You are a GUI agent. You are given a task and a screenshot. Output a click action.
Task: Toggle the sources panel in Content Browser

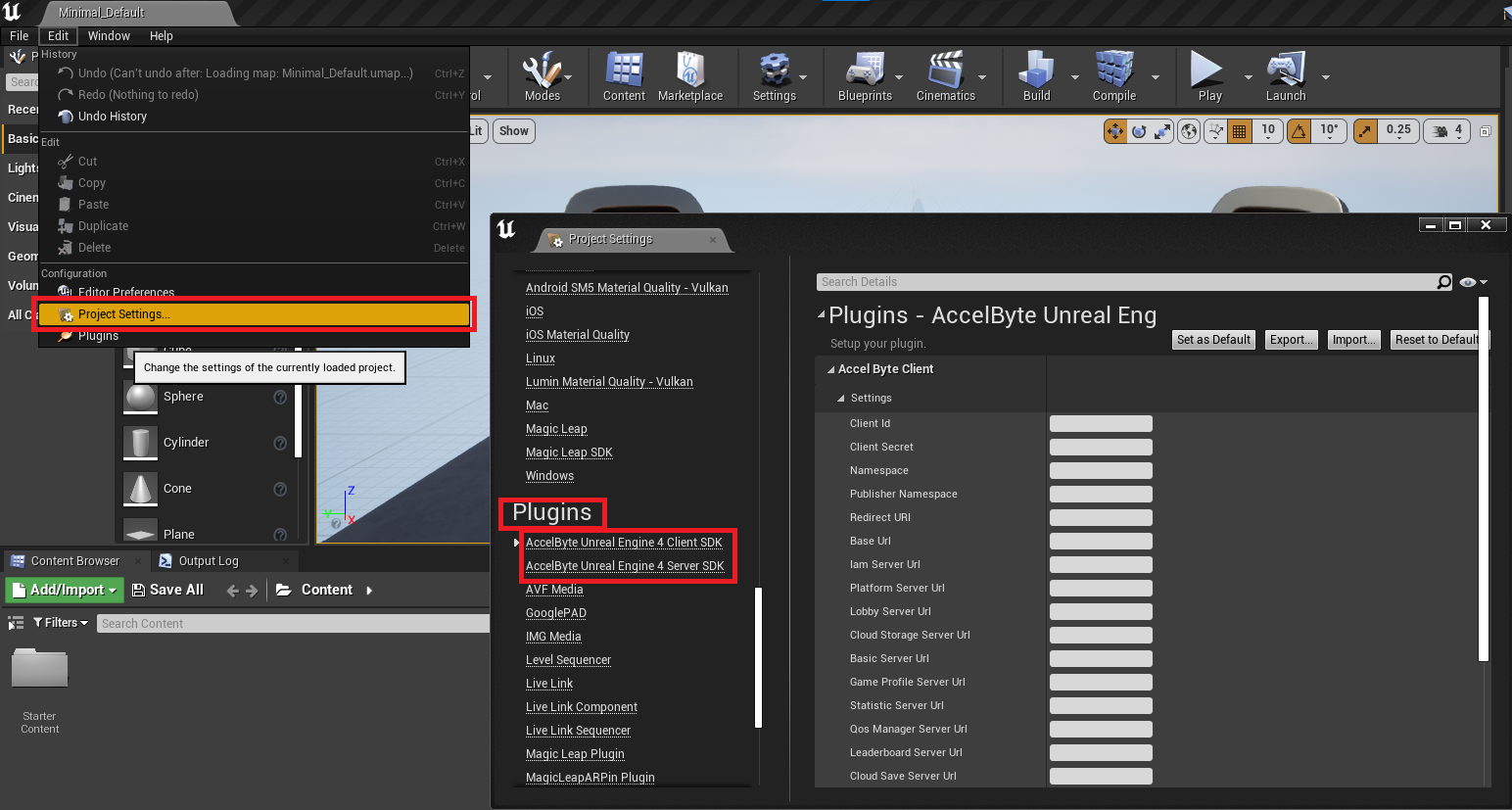point(16,623)
